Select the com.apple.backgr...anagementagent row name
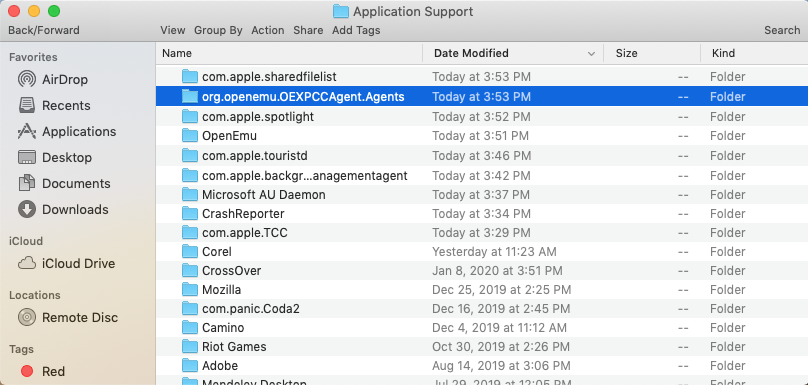This screenshot has width=808, height=385. pyautogui.click(x=305, y=176)
